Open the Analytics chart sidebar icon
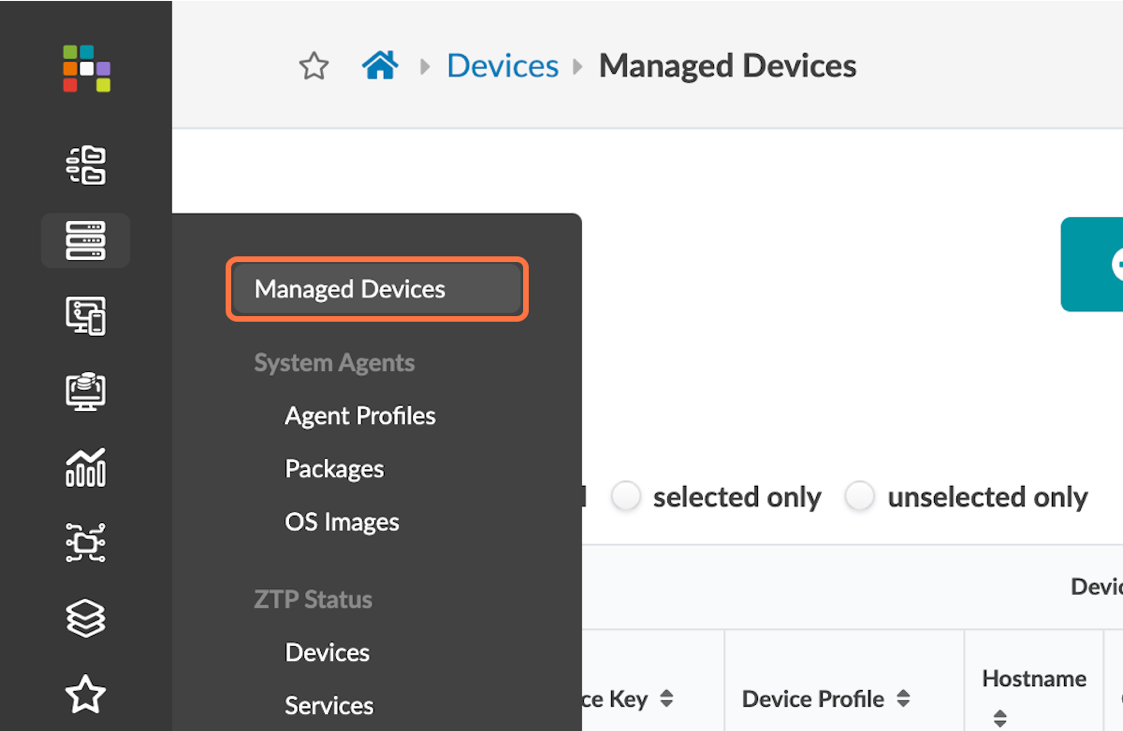Viewport: 1123px width, 731px height. (x=86, y=467)
